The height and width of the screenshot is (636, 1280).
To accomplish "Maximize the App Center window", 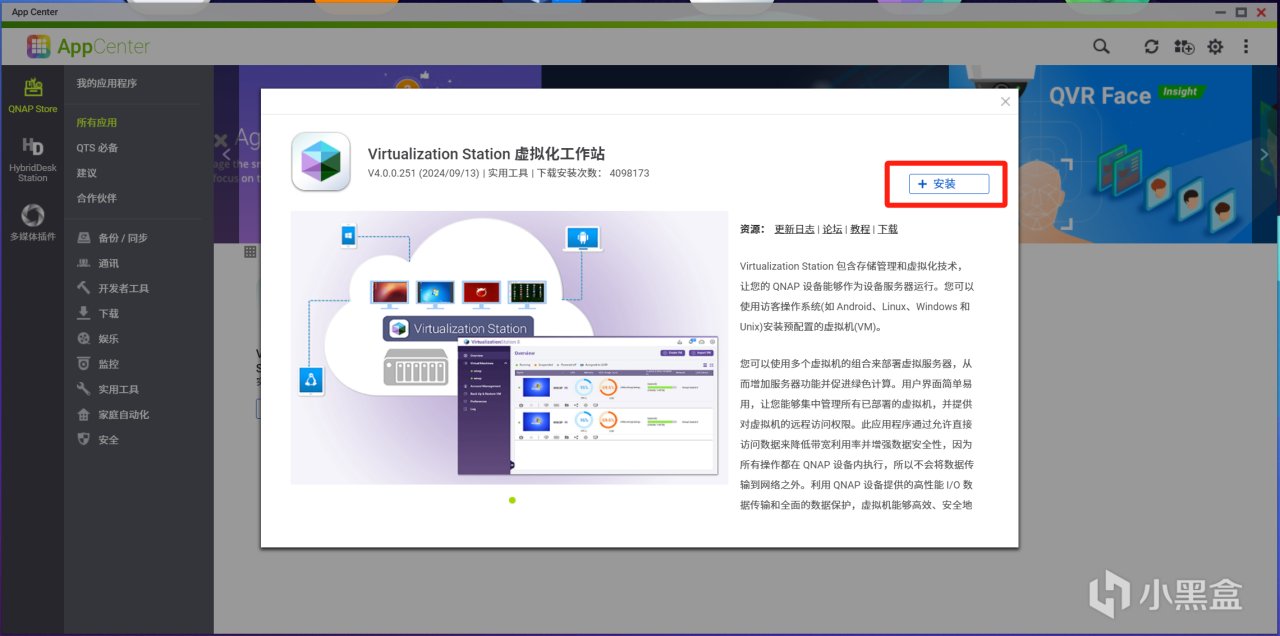I will pos(1241,12).
